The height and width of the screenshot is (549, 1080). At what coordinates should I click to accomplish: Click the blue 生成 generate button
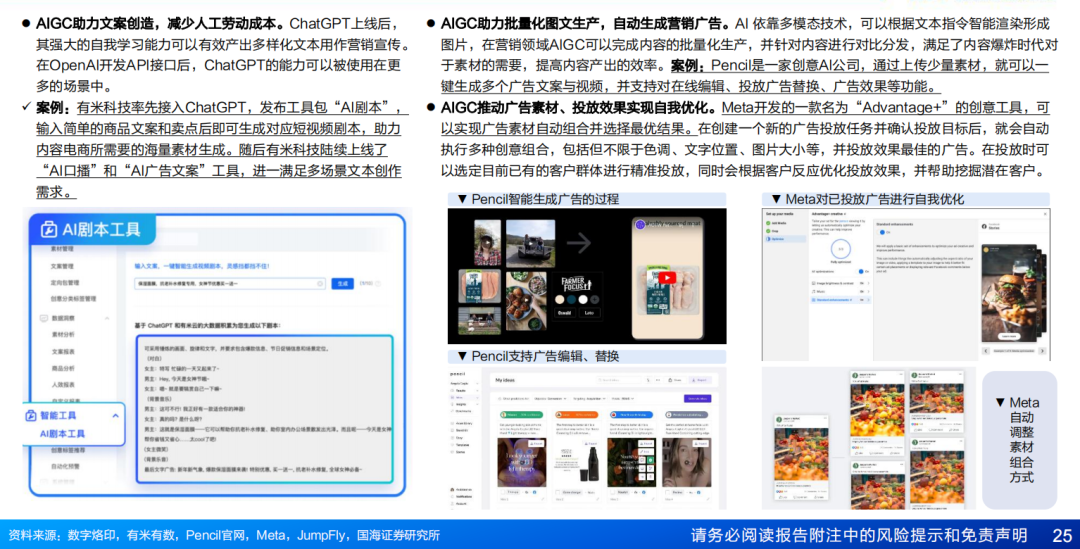[342, 284]
